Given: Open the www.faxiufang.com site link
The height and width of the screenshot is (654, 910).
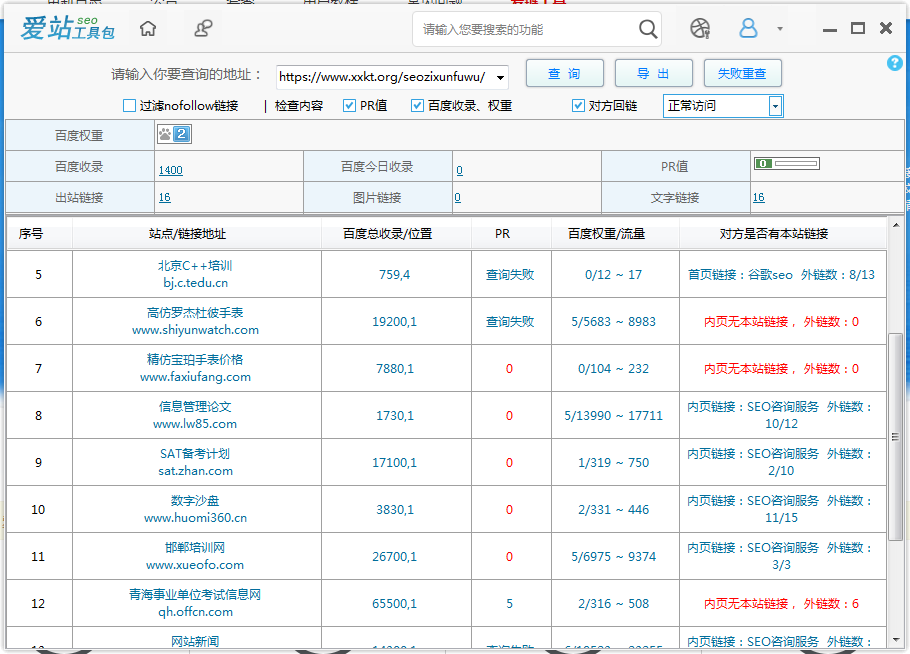Looking at the screenshot, I should click(x=196, y=377).
